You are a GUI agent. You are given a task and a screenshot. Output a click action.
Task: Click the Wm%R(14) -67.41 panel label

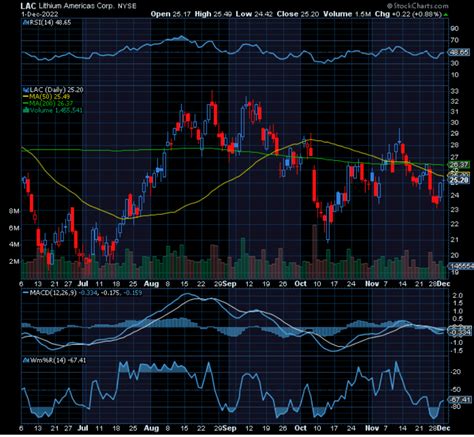(58, 360)
